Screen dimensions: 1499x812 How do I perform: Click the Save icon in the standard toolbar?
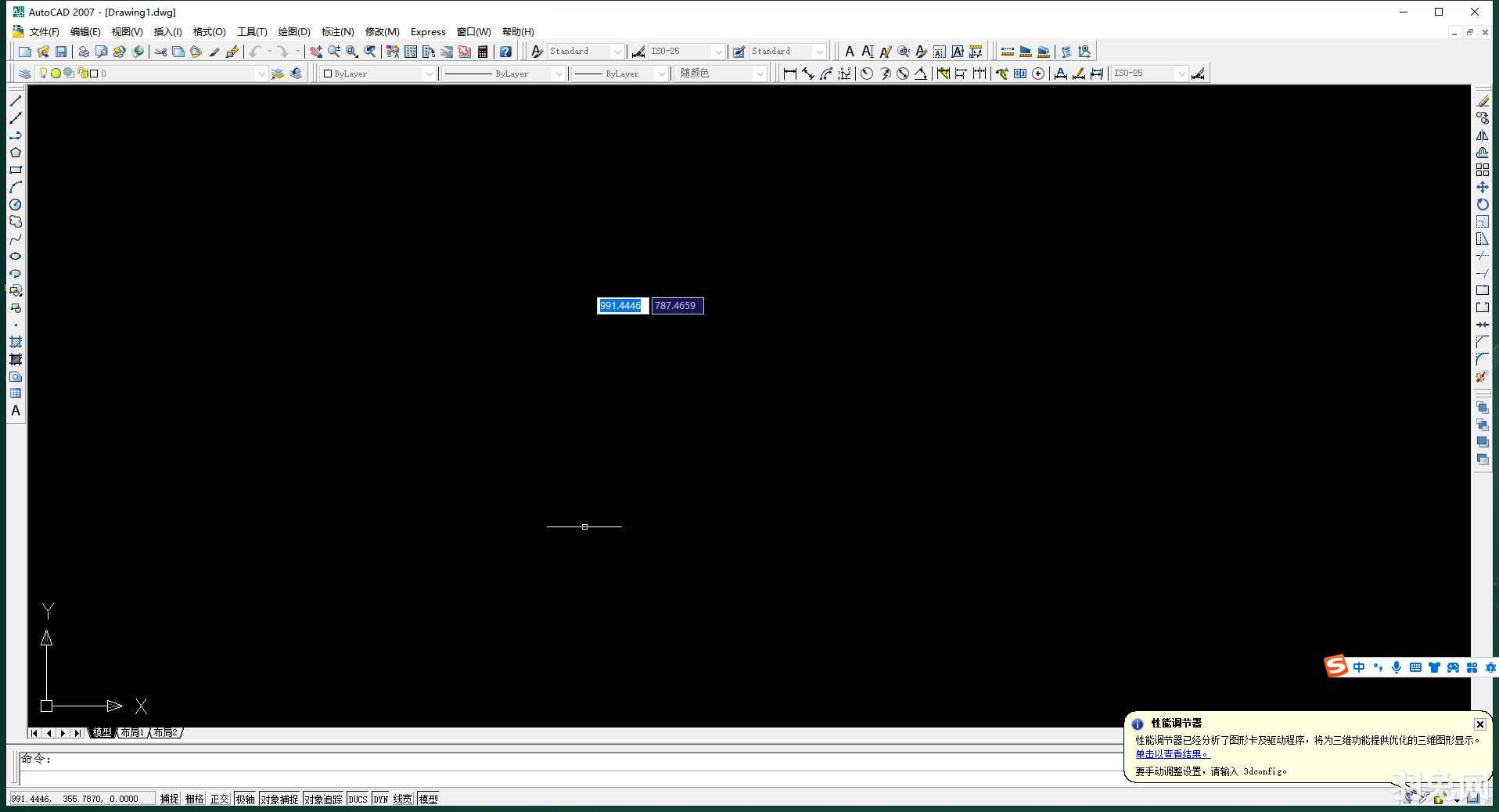point(61,52)
